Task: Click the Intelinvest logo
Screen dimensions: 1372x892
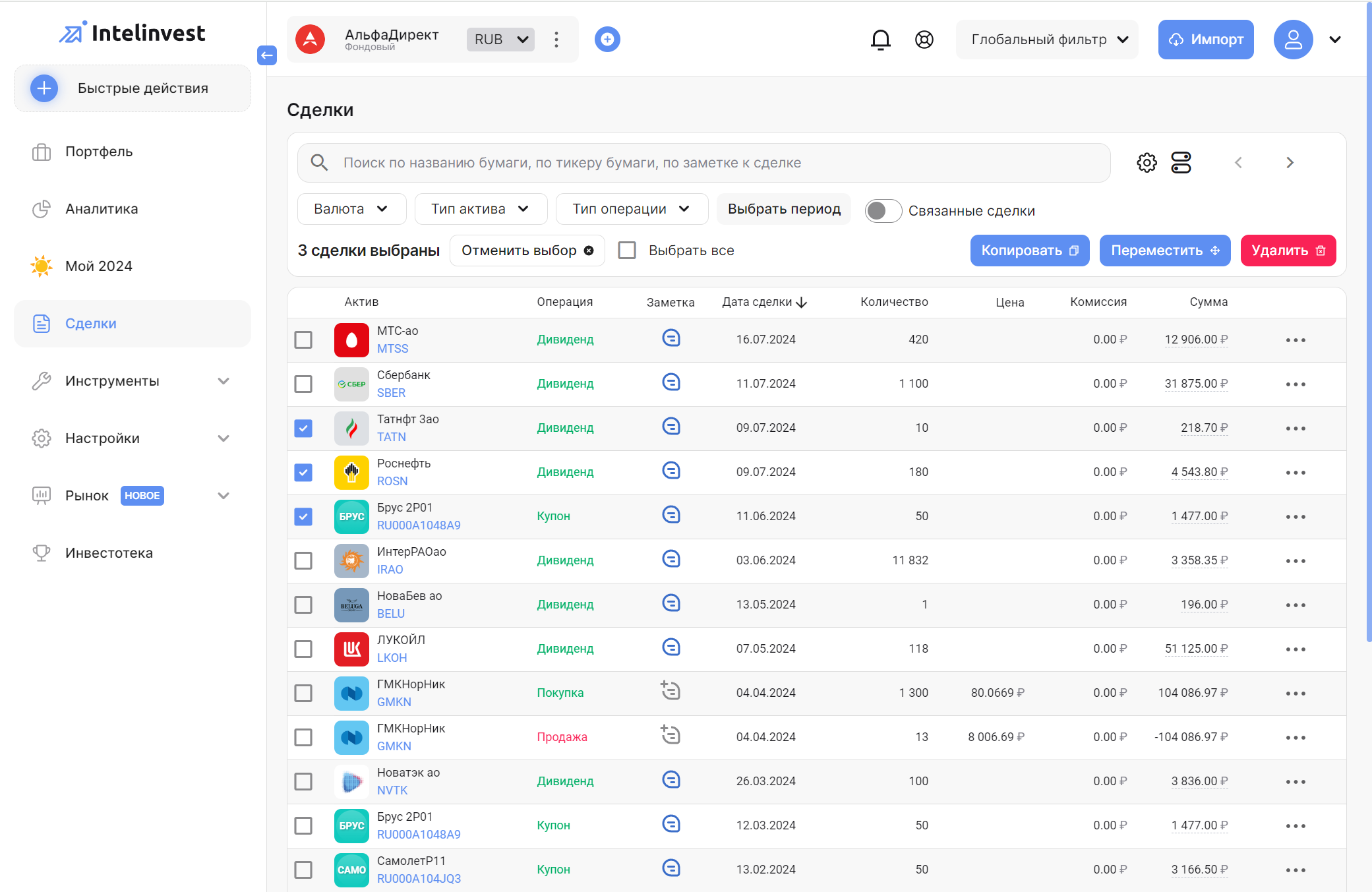Action: tap(132, 33)
